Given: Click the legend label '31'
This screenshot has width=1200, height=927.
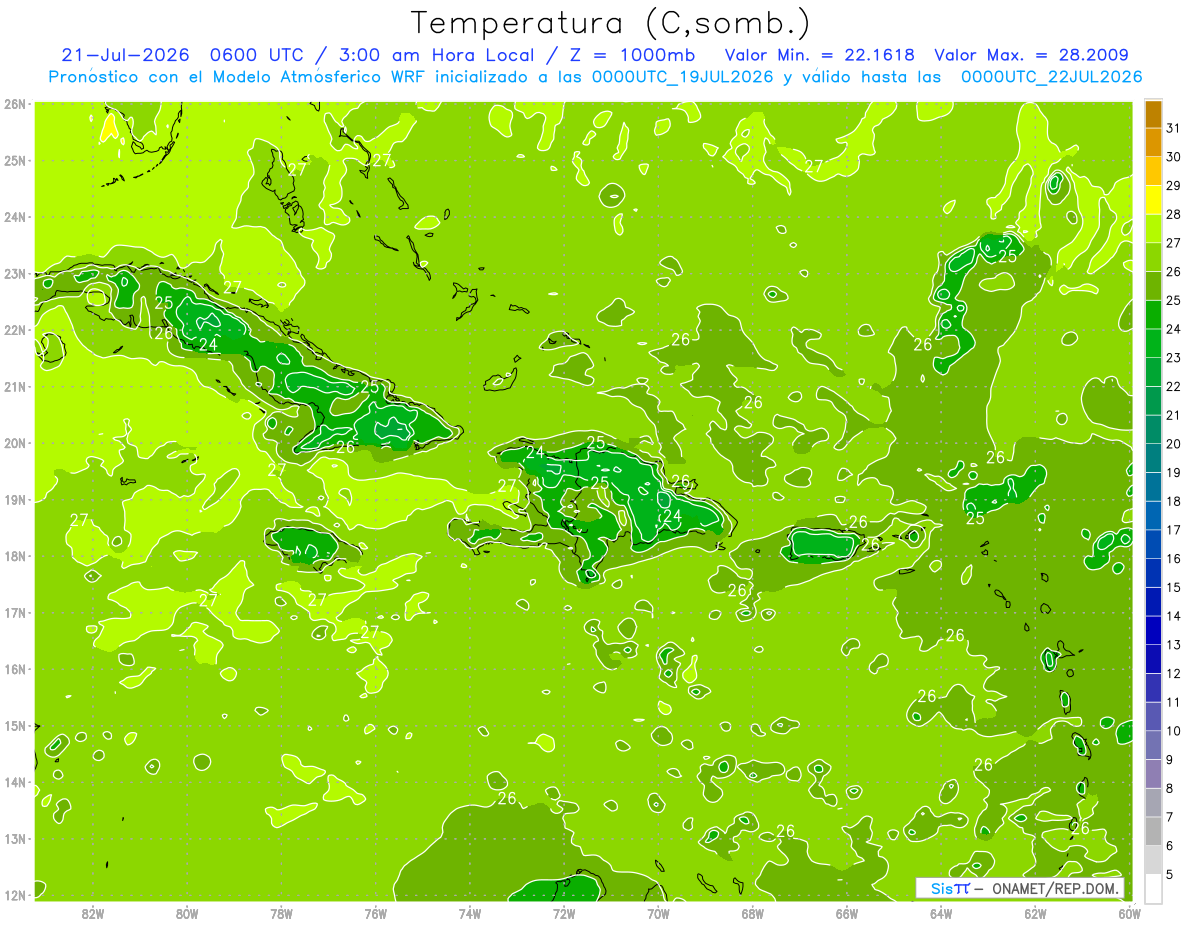Looking at the screenshot, I should [x=1174, y=128].
